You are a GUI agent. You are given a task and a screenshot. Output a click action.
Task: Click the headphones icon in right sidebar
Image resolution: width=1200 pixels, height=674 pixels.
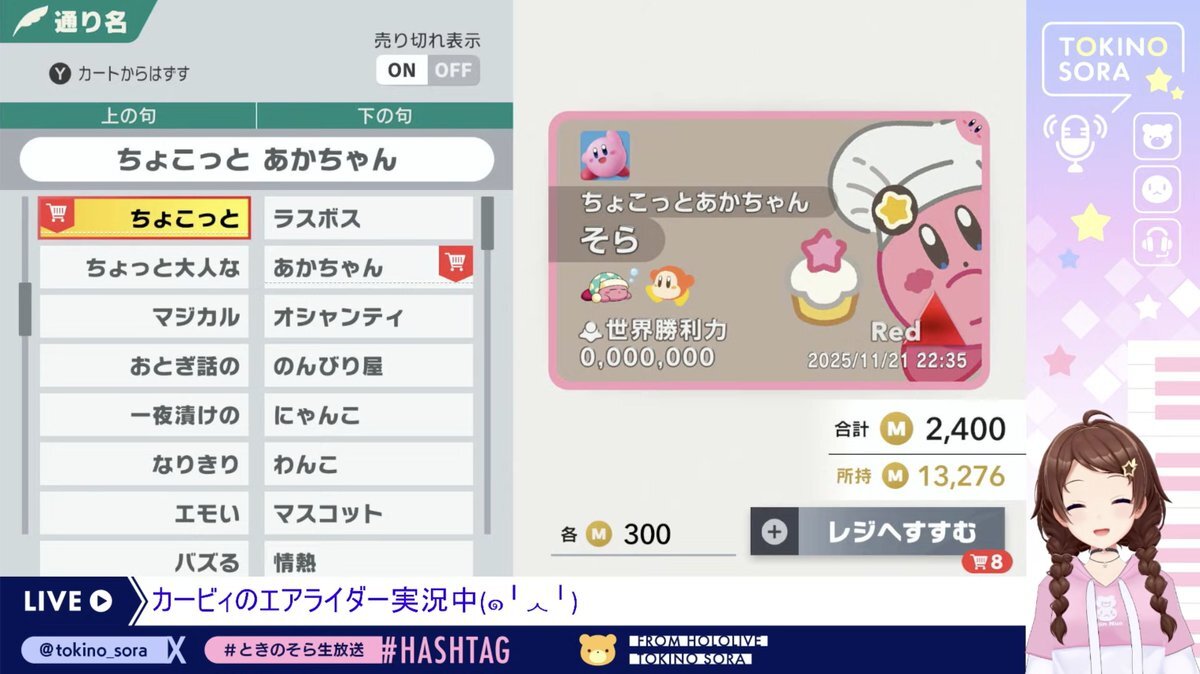1157,241
